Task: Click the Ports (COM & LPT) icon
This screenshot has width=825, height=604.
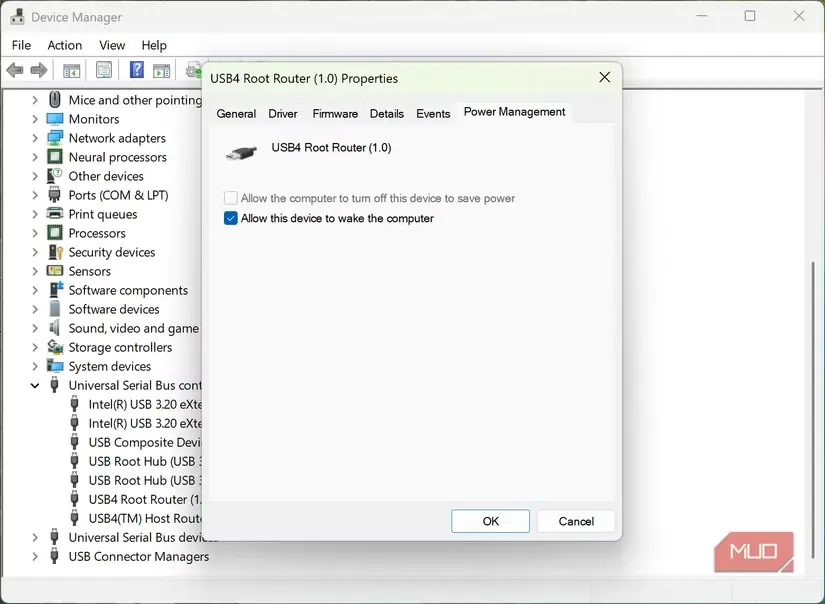Action: tap(55, 195)
